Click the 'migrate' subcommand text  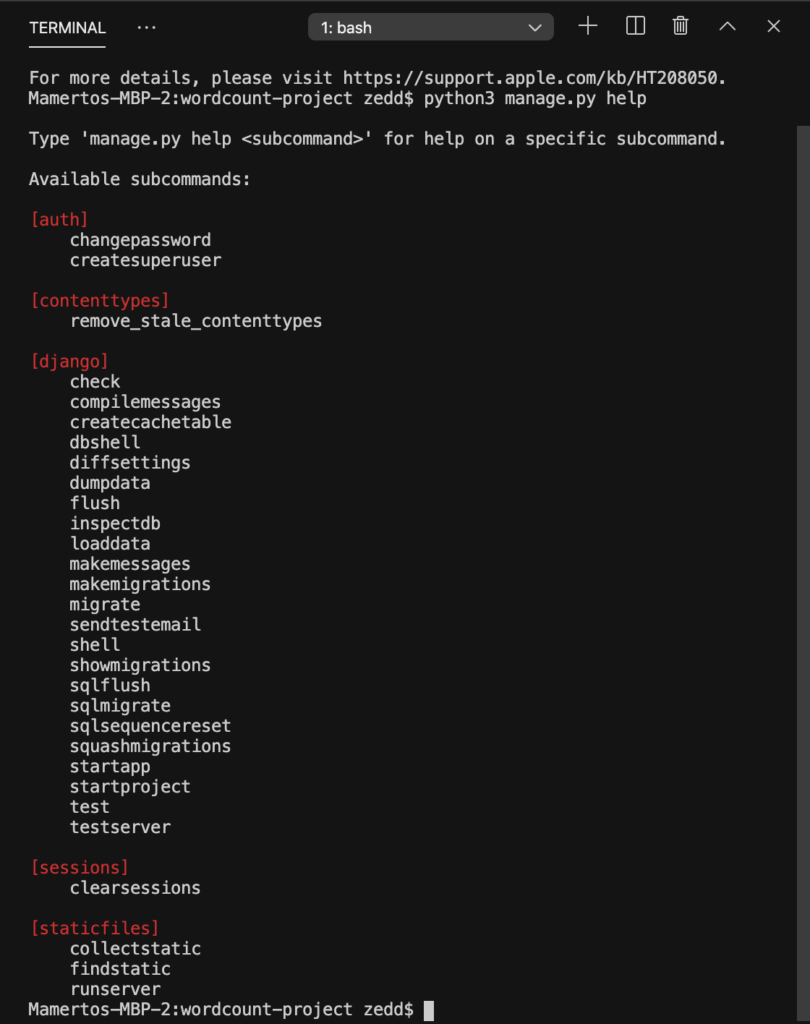click(x=105, y=604)
